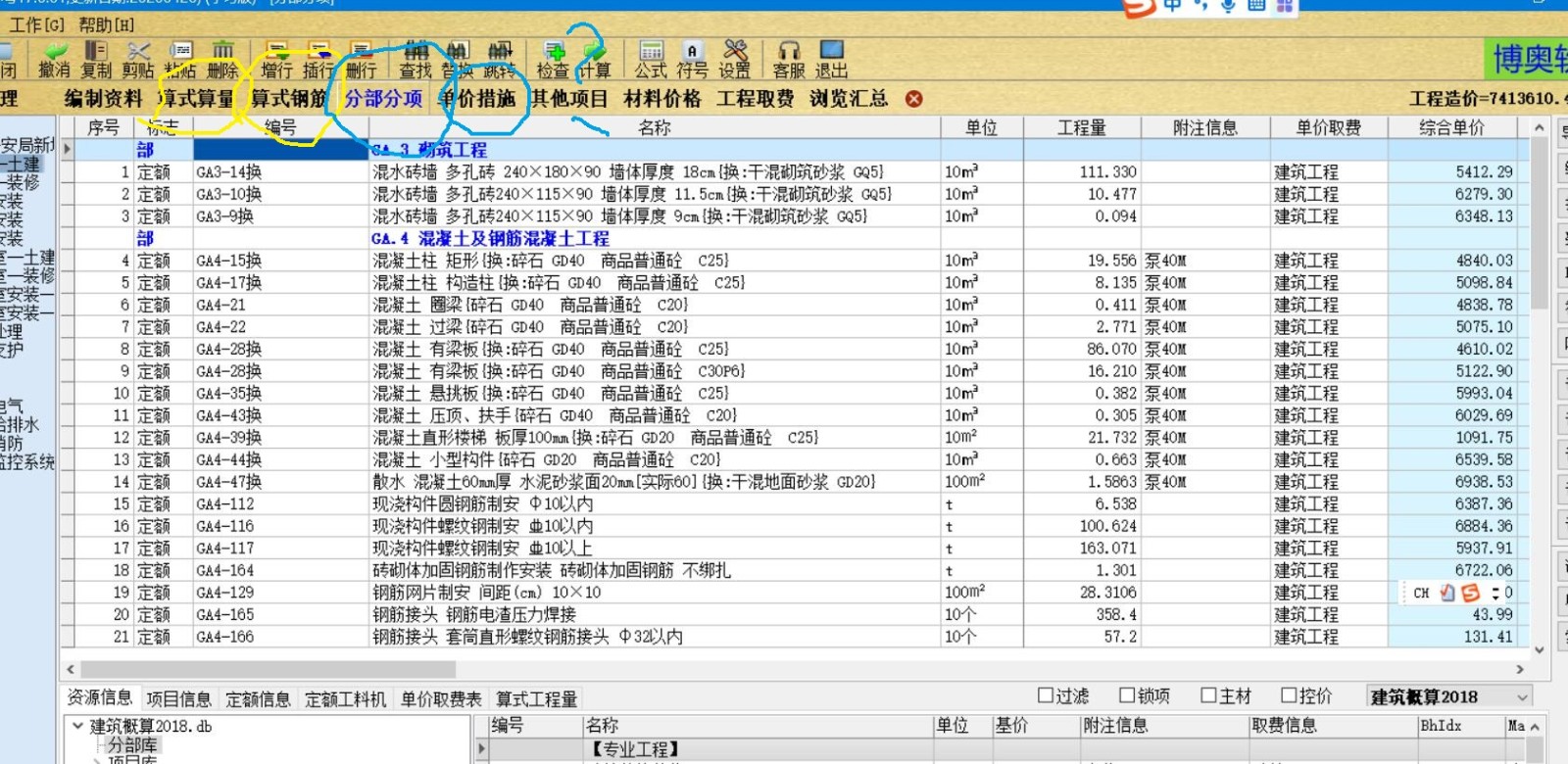
Task: Click the 插行 (insert row) icon
Action: click(x=318, y=59)
